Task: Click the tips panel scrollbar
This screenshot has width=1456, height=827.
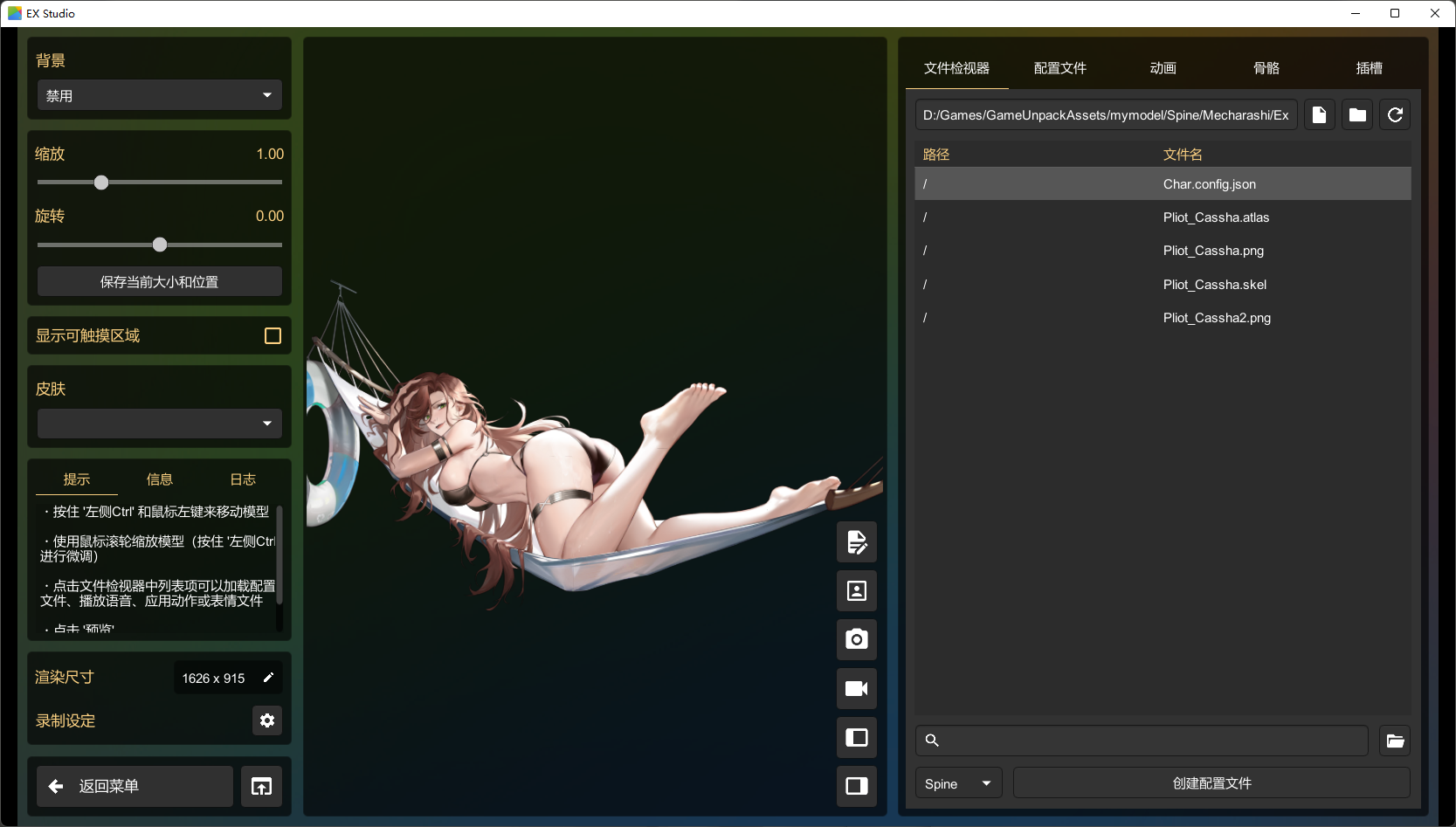Action: click(279, 555)
